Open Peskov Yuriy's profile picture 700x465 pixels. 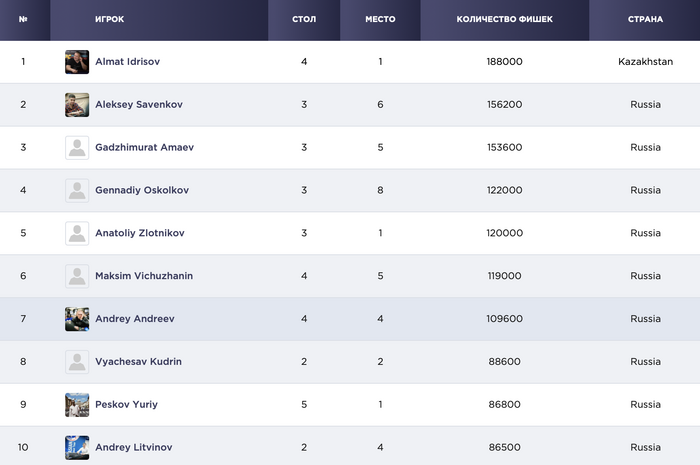77,405
